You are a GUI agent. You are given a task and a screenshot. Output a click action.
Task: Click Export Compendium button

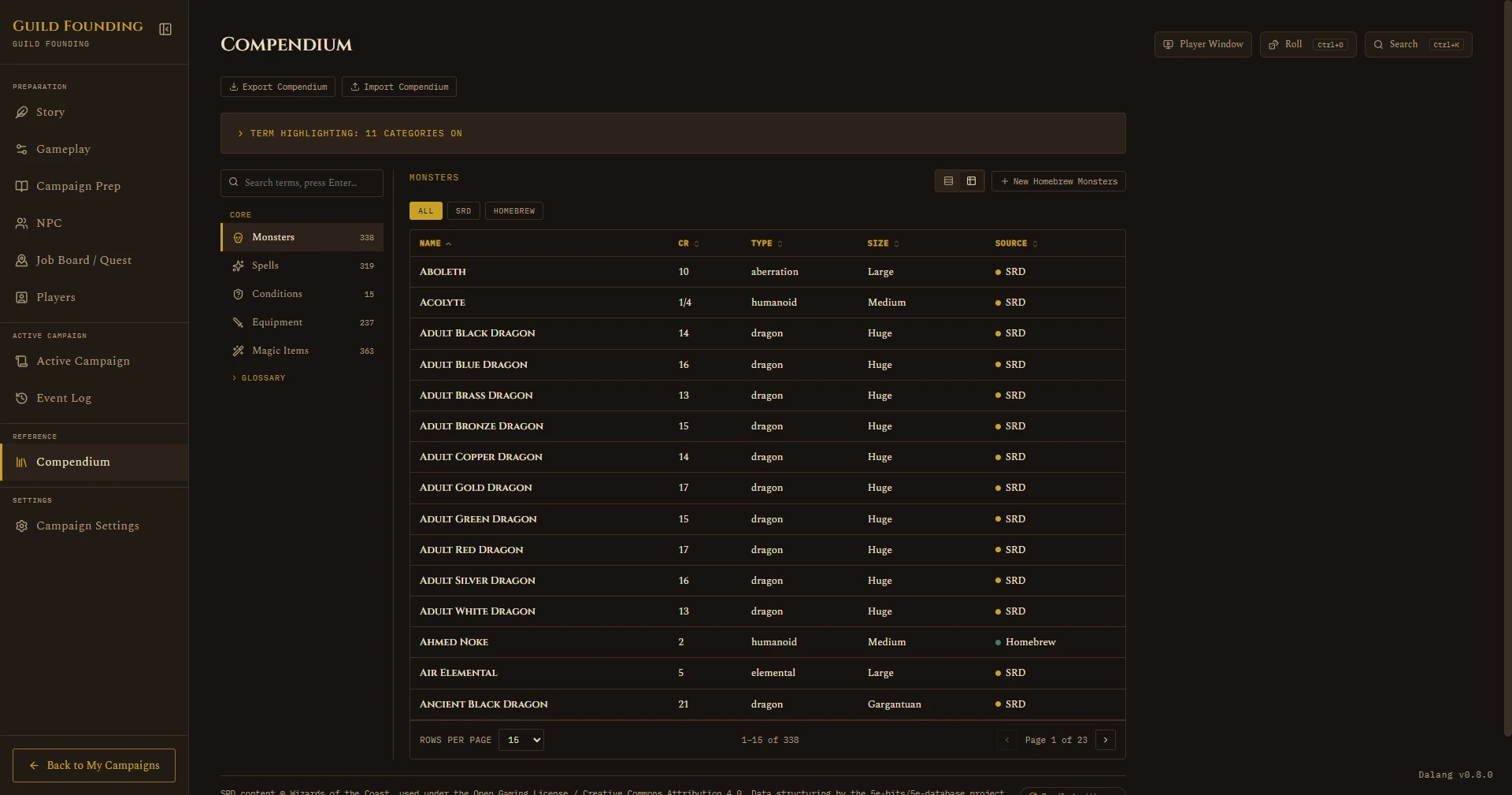coord(278,87)
